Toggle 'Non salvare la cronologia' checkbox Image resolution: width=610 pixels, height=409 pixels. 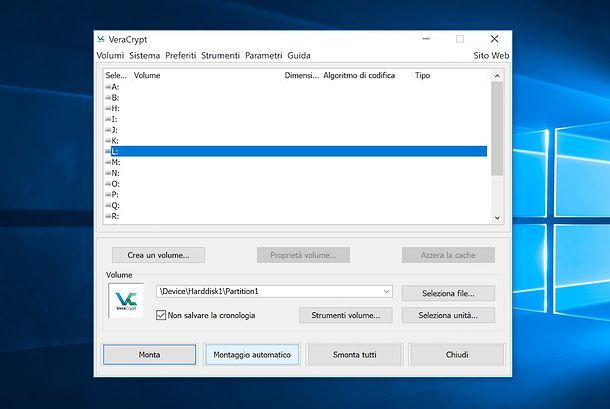(x=161, y=315)
